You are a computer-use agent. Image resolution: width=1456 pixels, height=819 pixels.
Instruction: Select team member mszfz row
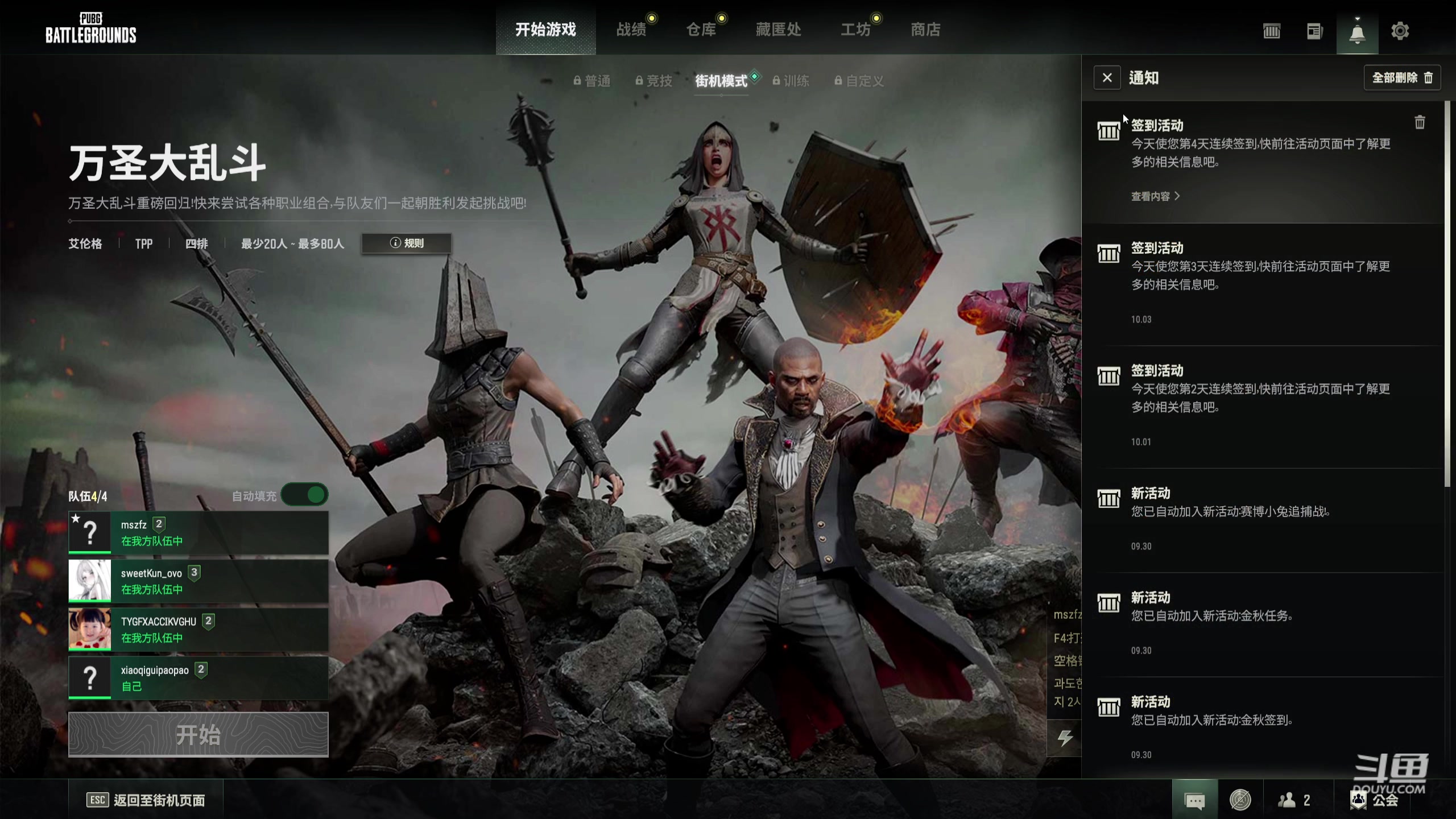pyautogui.click(x=198, y=532)
